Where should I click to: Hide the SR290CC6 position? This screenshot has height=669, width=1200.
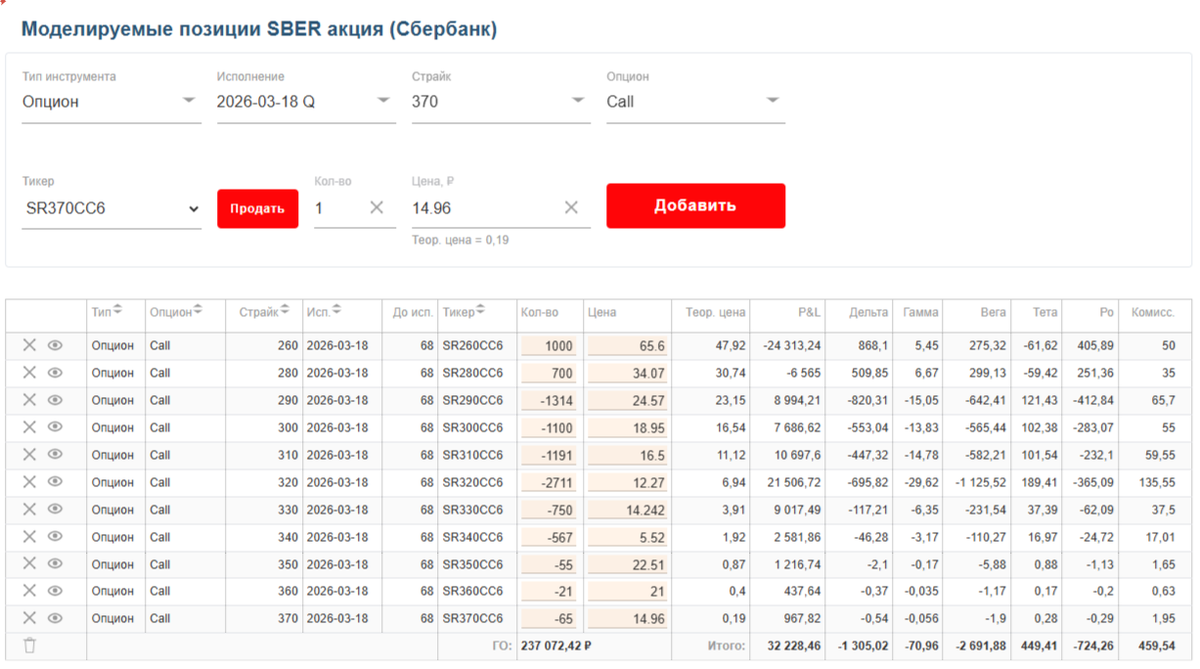coord(55,399)
